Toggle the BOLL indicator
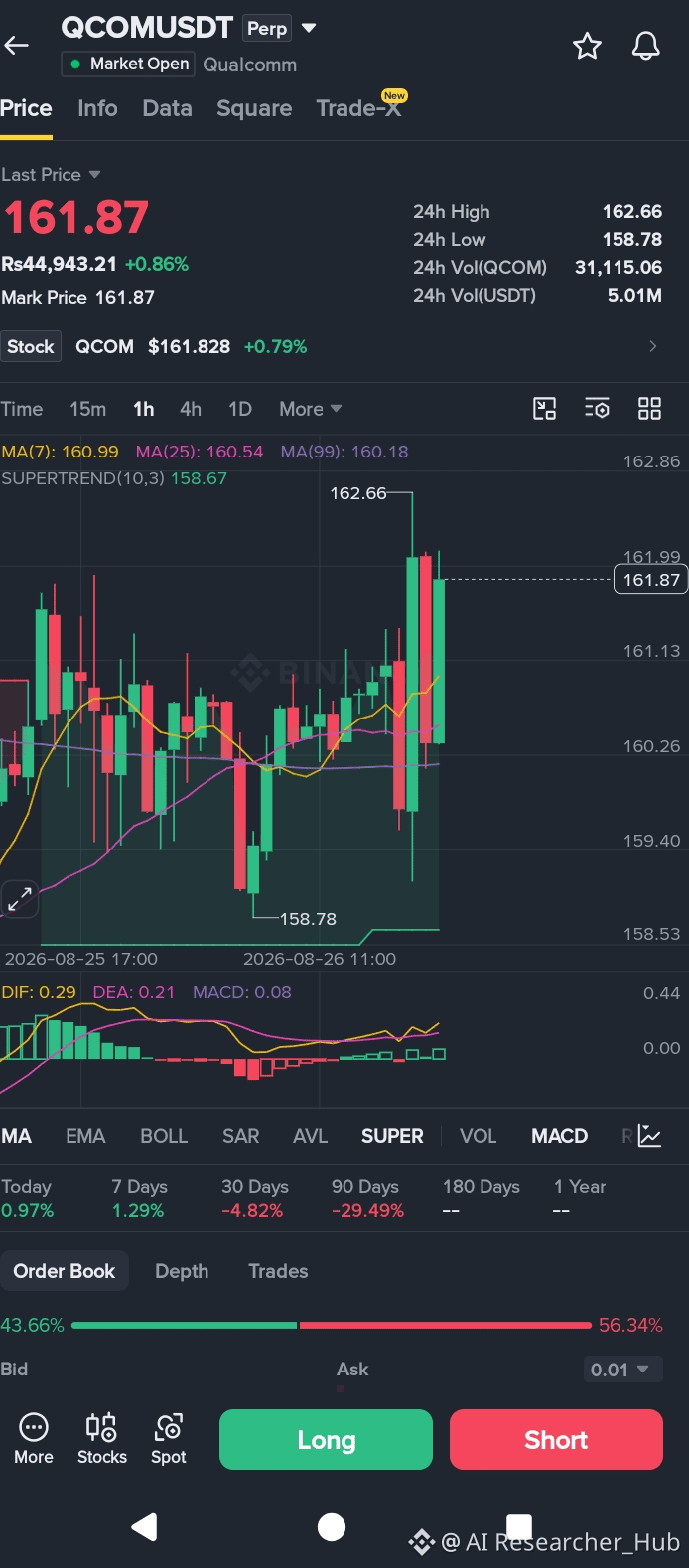 coord(164,1136)
